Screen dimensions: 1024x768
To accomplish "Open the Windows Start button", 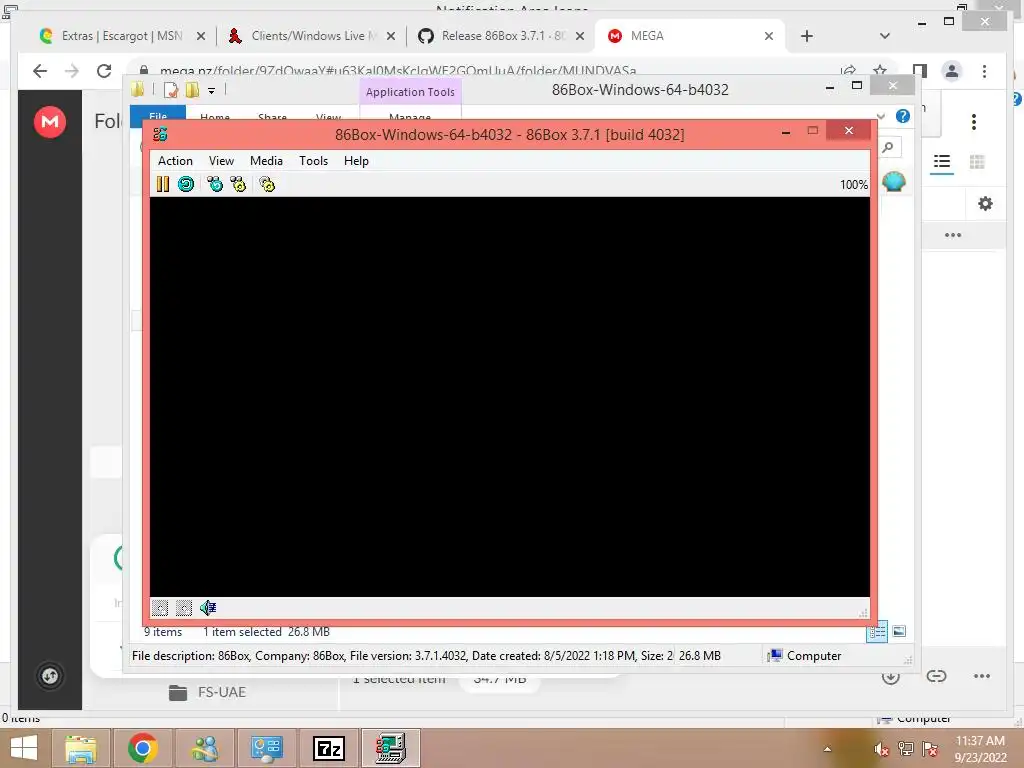I will [x=24, y=748].
